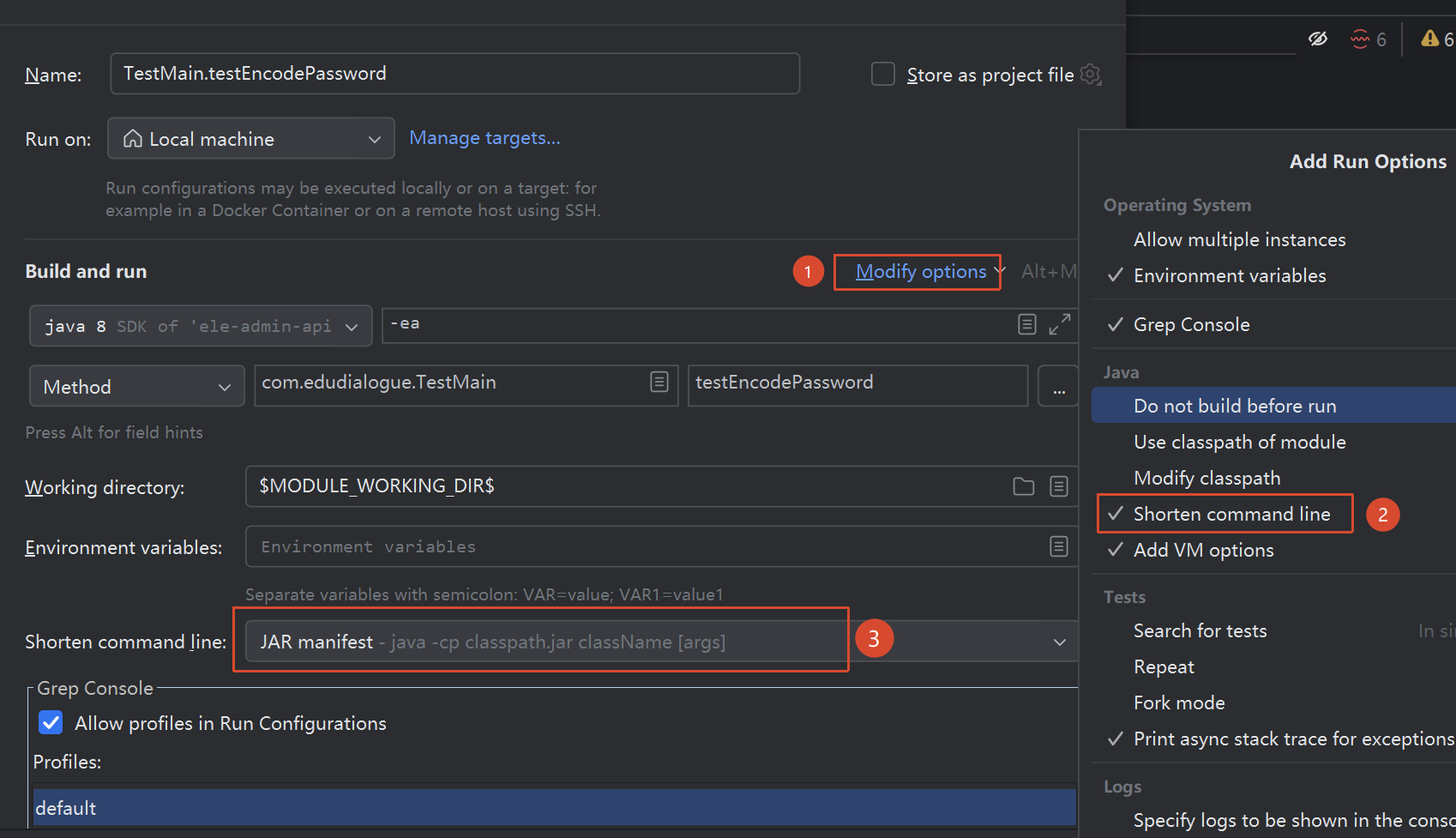Image resolution: width=1456 pixels, height=838 pixels.
Task: Expand the VM options field with arrows icon
Action: tap(1060, 324)
